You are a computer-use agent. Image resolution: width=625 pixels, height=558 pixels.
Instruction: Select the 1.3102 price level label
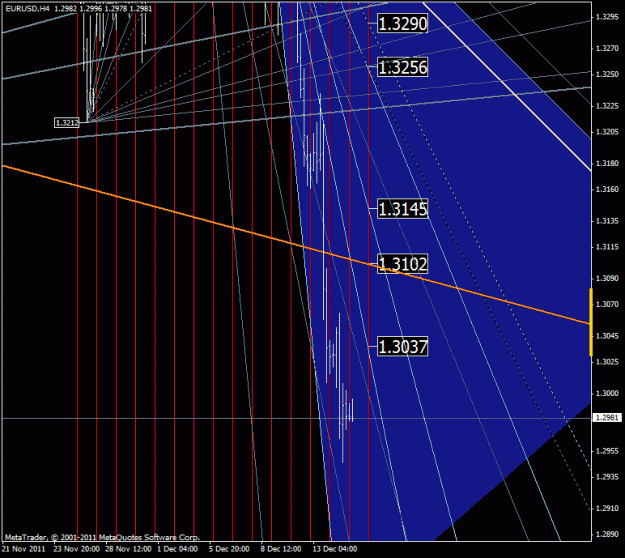pyautogui.click(x=403, y=264)
